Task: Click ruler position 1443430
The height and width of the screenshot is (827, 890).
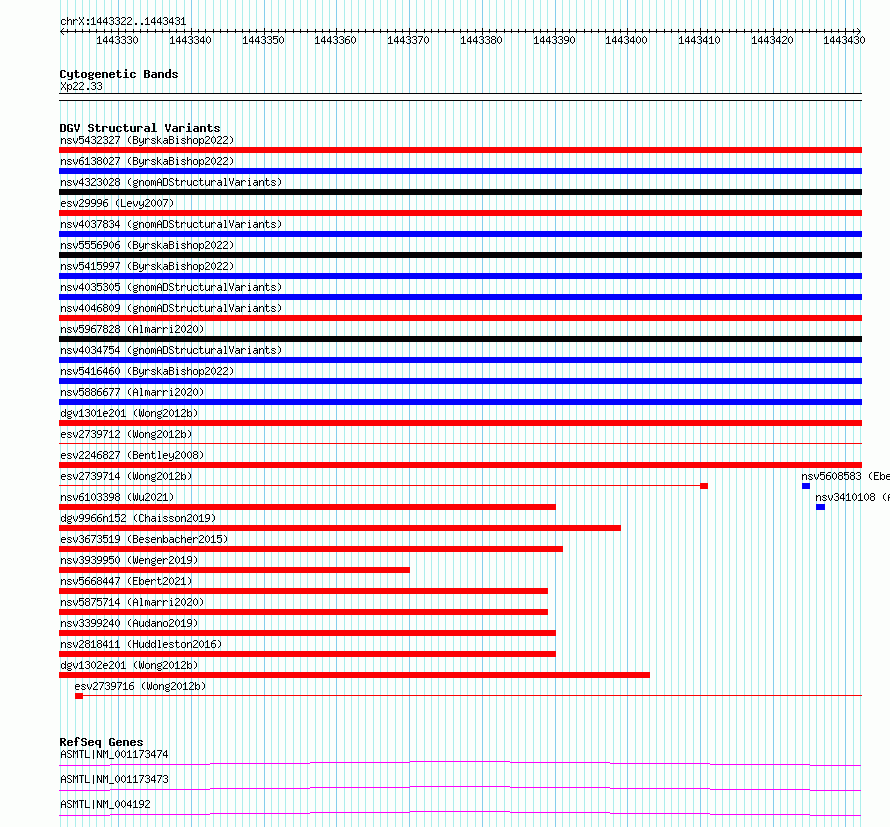Action: 844,40
